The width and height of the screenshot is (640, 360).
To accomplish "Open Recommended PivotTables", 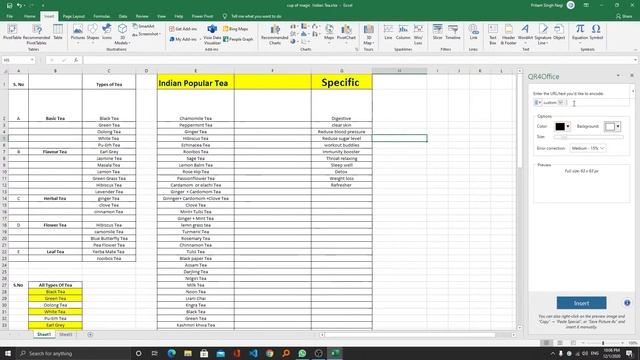I will click(x=37, y=34).
